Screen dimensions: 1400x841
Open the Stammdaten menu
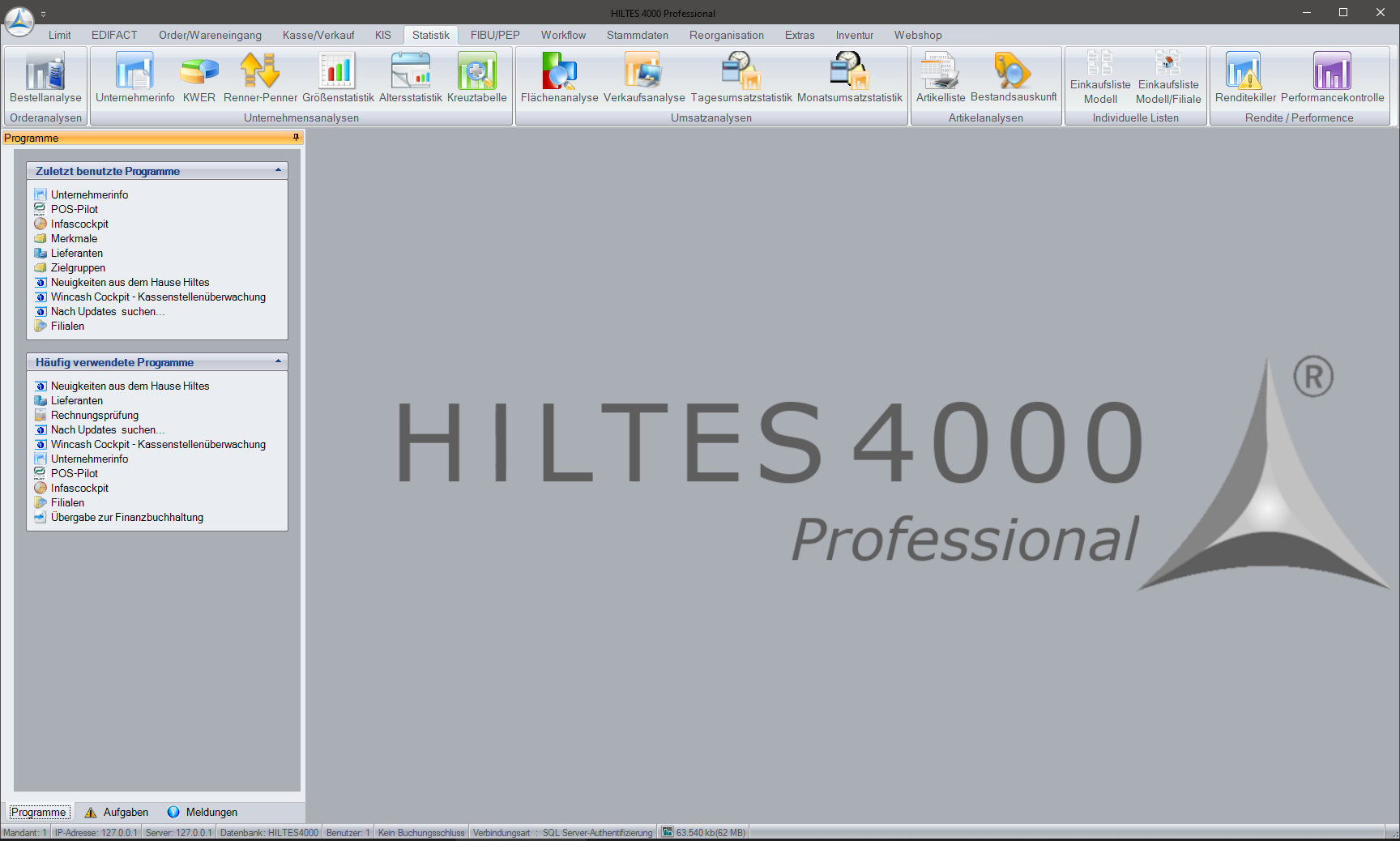pyautogui.click(x=637, y=35)
